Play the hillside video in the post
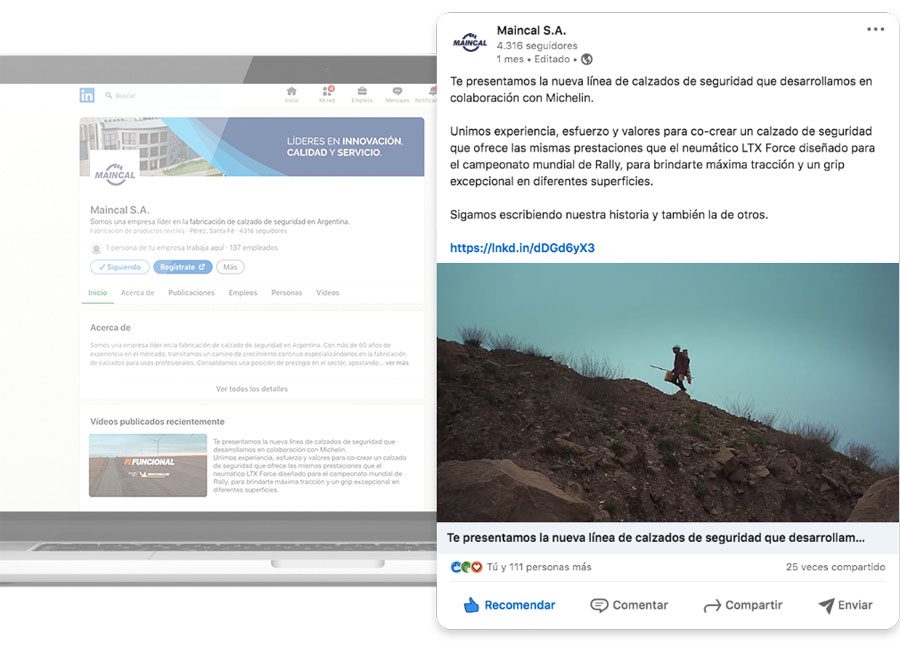 coord(668,392)
